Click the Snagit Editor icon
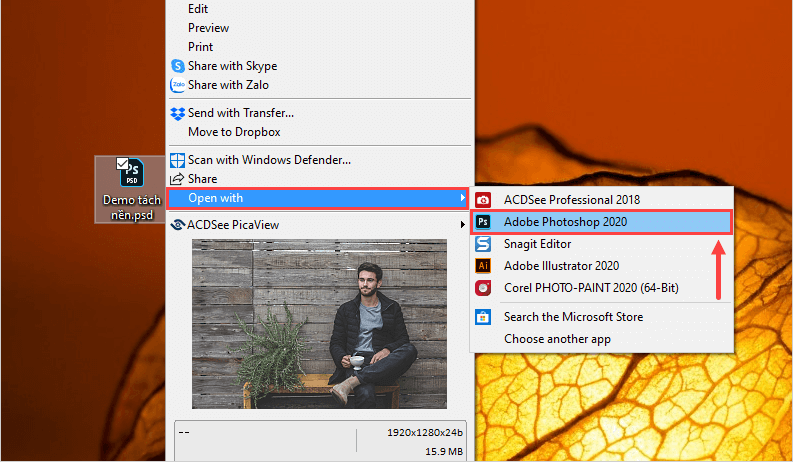793x462 pixels. coord(484,244)
